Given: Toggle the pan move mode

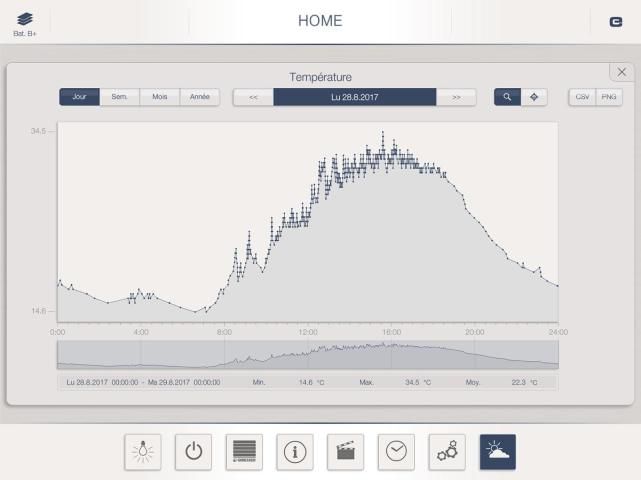Looking at the screenshot, I should pyautogui.click(x=534, y=97).
